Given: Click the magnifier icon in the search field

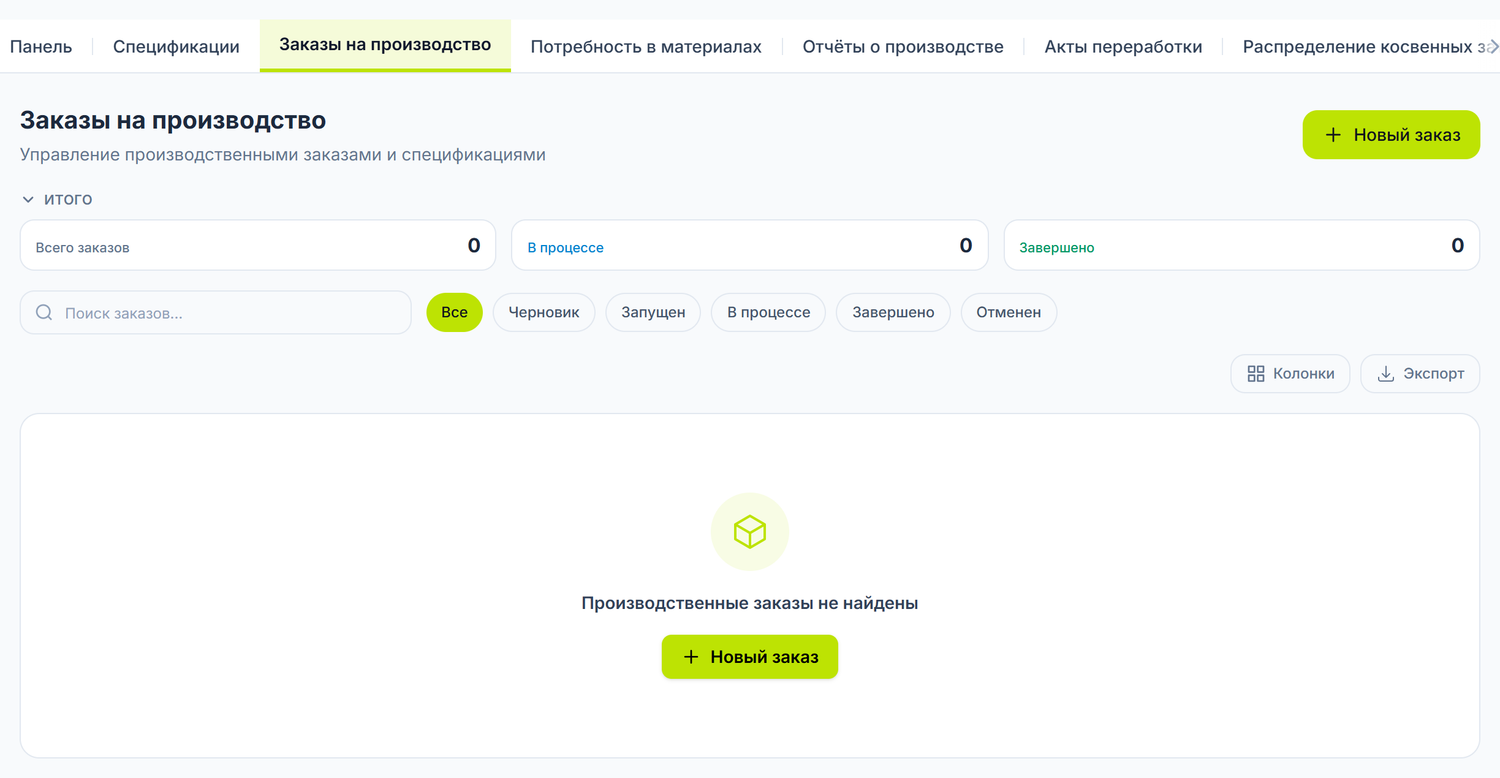Looking at the screenshot, I should click(44, 313).
